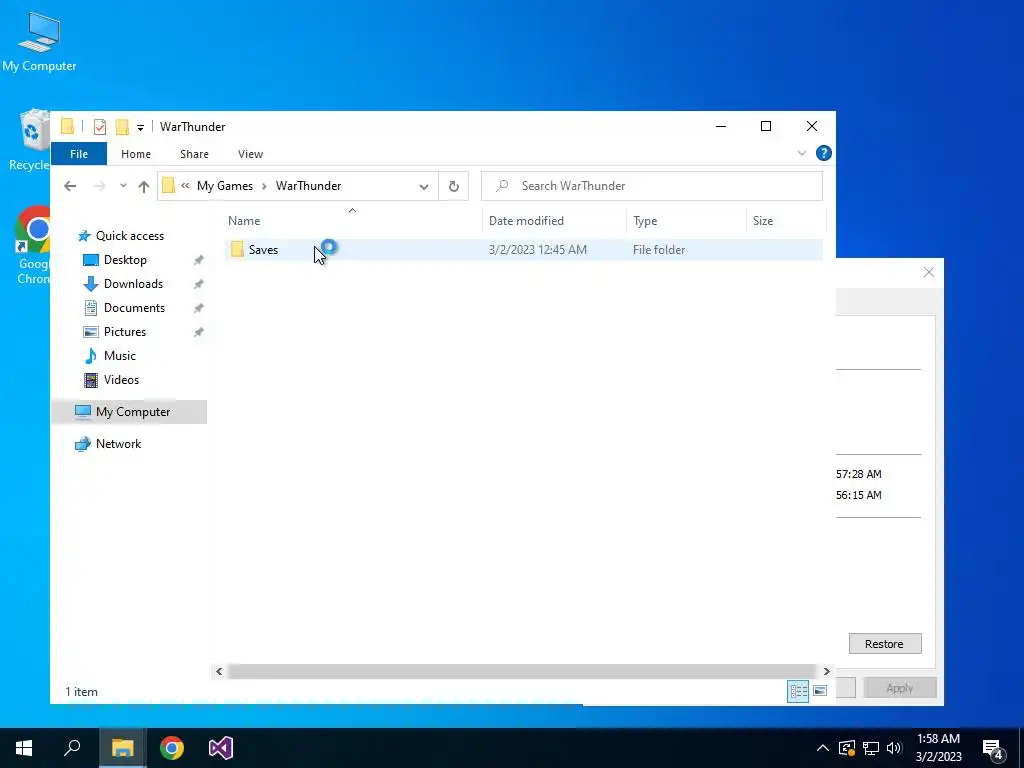Click the Properties quick access toolbar icon

click(x=100, y=127)
